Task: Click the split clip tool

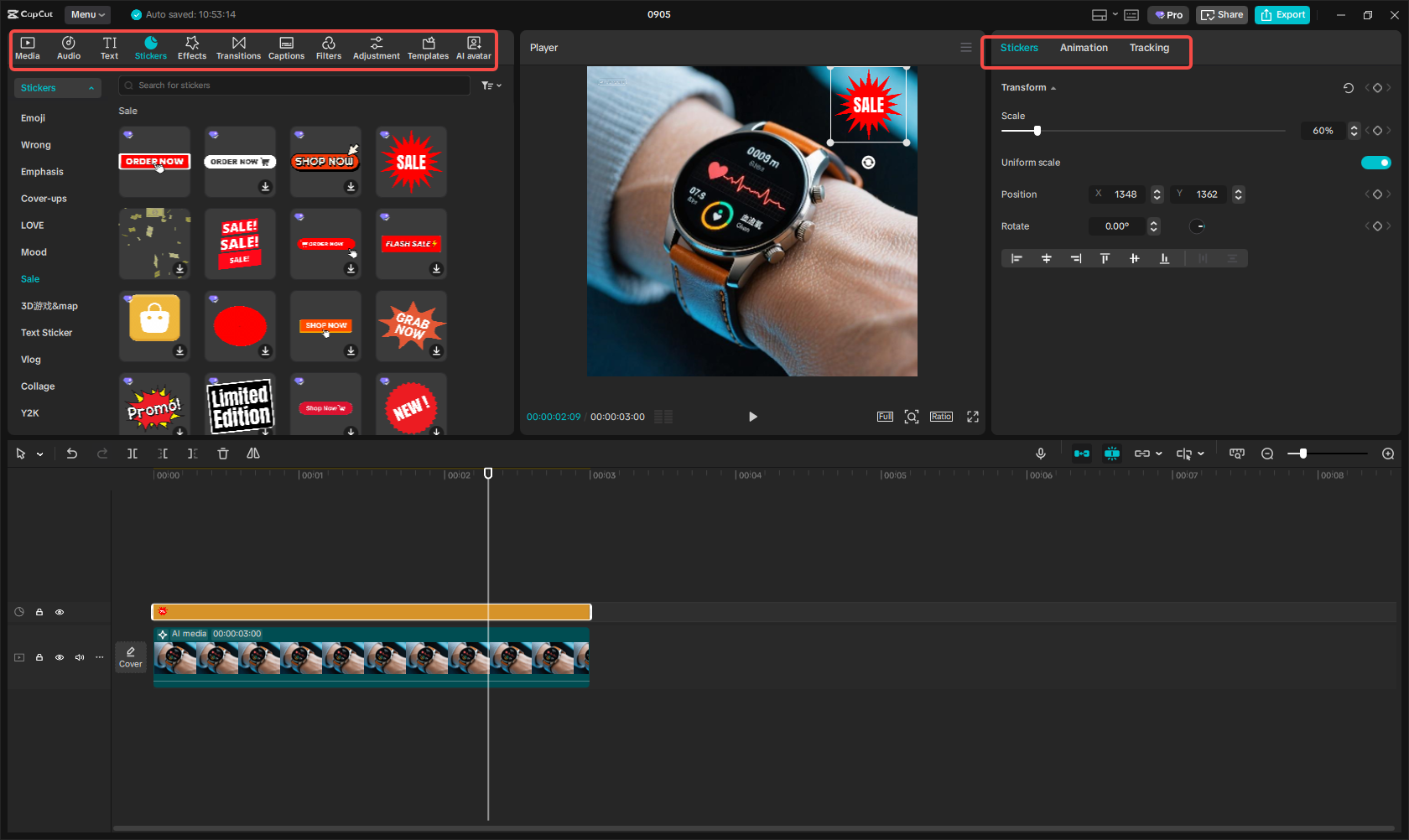Action: (x=133, y=454)
